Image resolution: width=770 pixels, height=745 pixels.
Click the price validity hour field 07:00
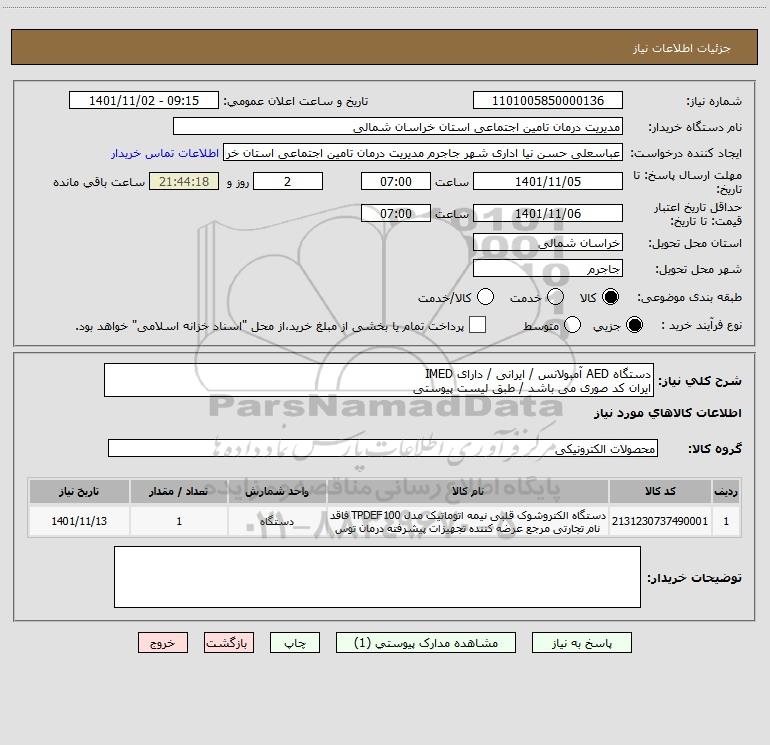396,213
